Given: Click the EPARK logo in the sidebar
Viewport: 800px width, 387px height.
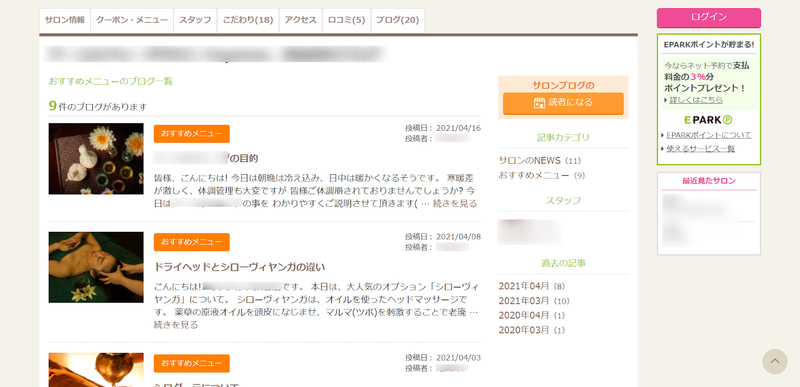Looking at the screenshot, I should 708,120.
